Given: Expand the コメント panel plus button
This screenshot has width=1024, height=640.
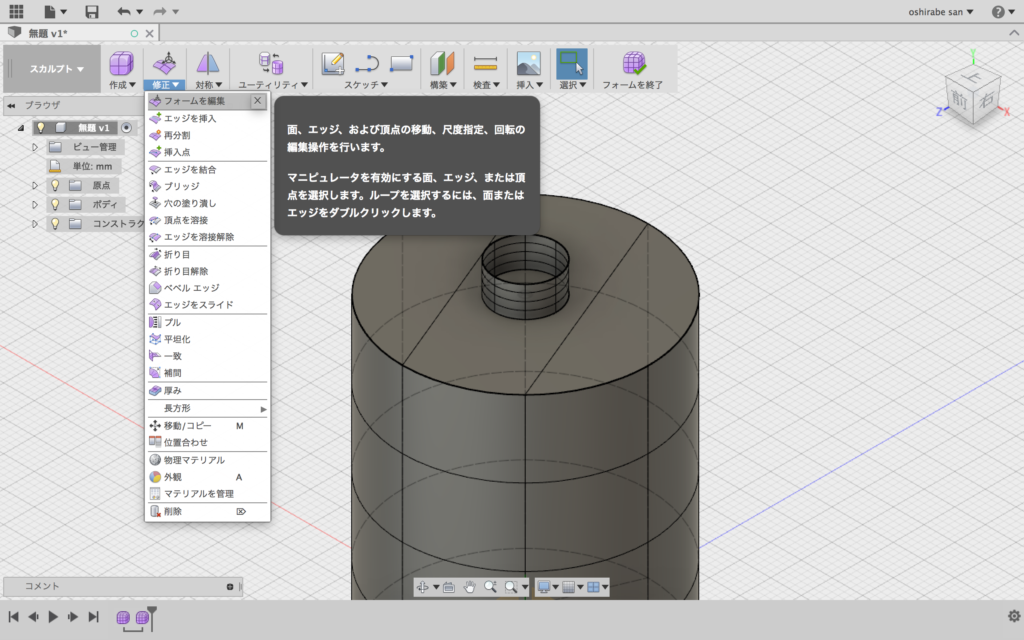Looking at the screenshot, I should coord(230,586).
